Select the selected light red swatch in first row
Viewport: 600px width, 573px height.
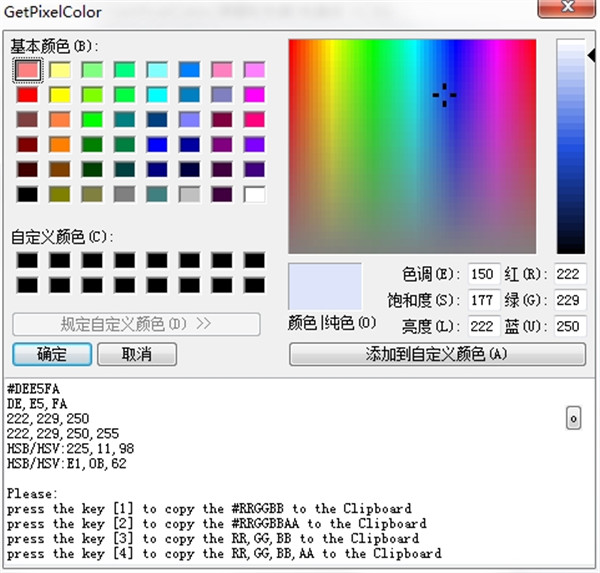pyautogui.click(x=27, y=70)
